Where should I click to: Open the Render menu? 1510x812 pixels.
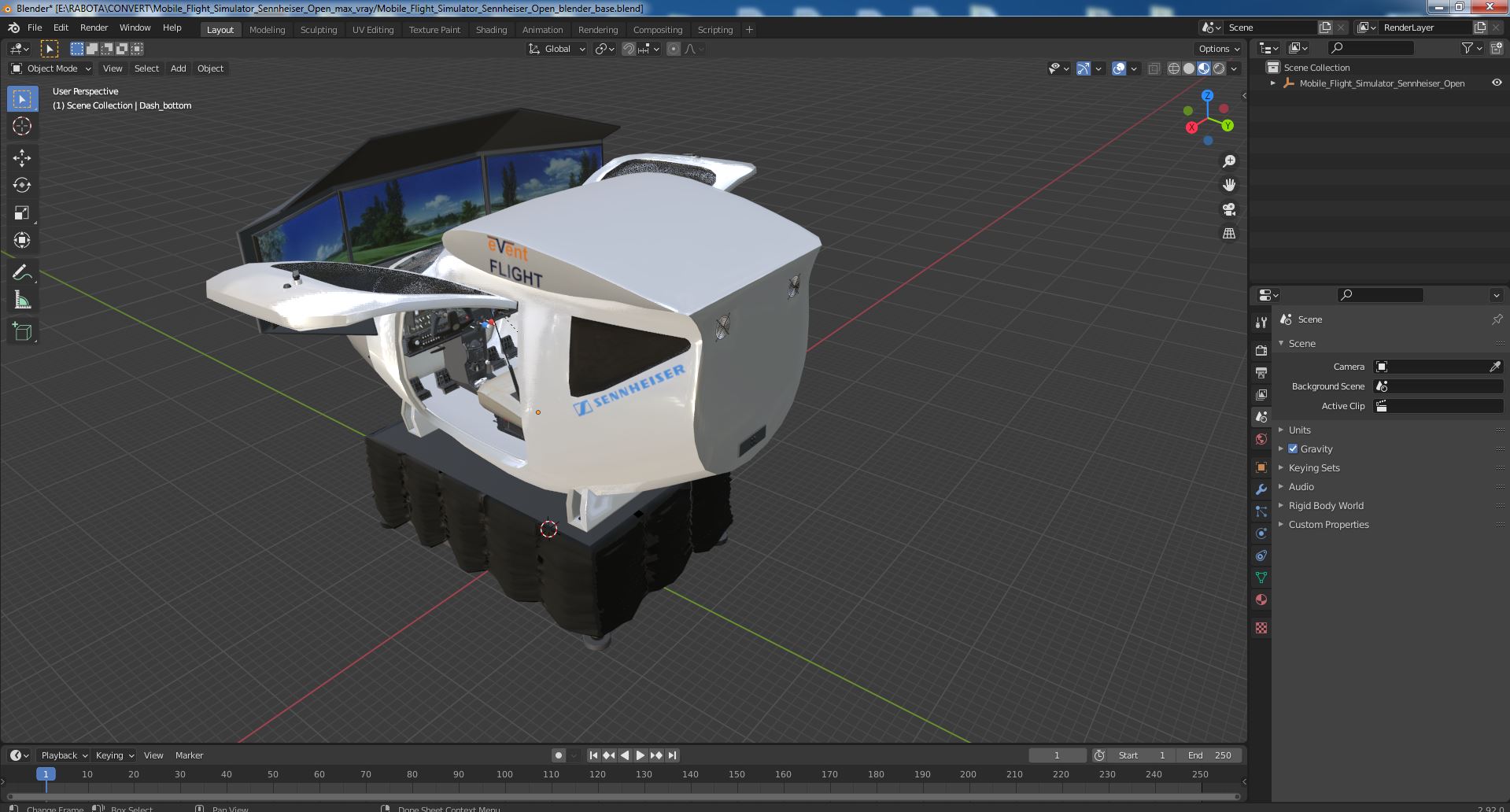click(x=94, y=28)
